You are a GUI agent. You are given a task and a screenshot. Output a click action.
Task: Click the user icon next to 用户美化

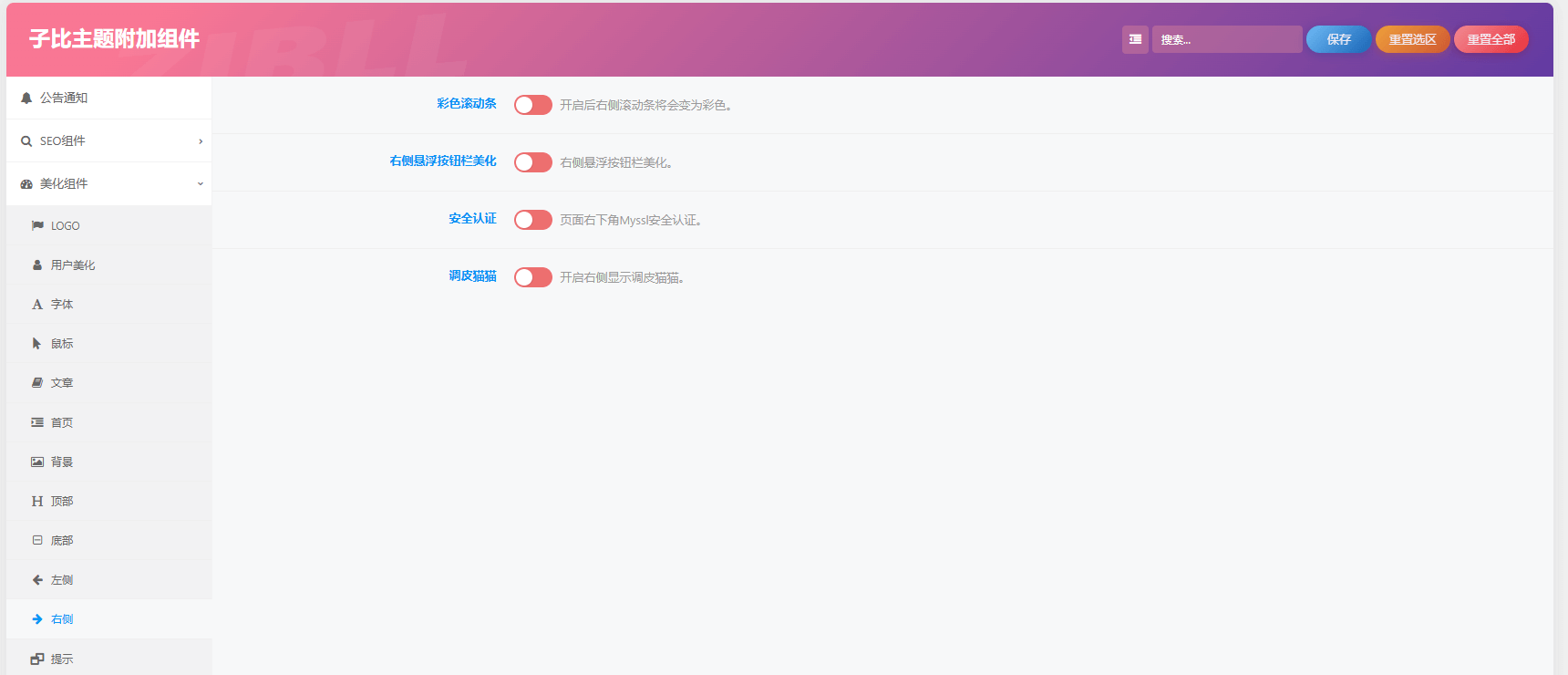click(x=37, y=265)
